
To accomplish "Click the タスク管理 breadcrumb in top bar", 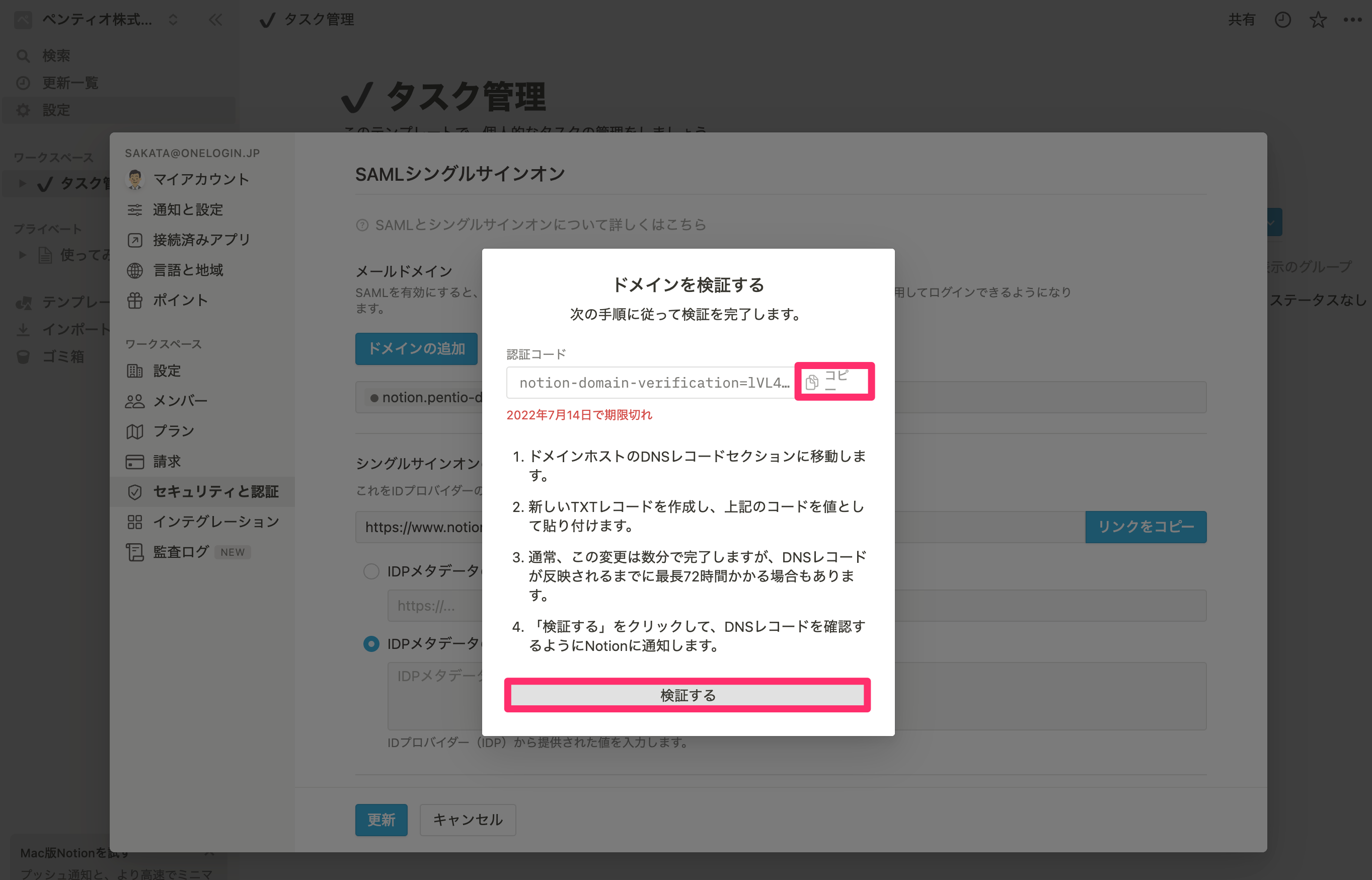I will (x=308, y=20).
